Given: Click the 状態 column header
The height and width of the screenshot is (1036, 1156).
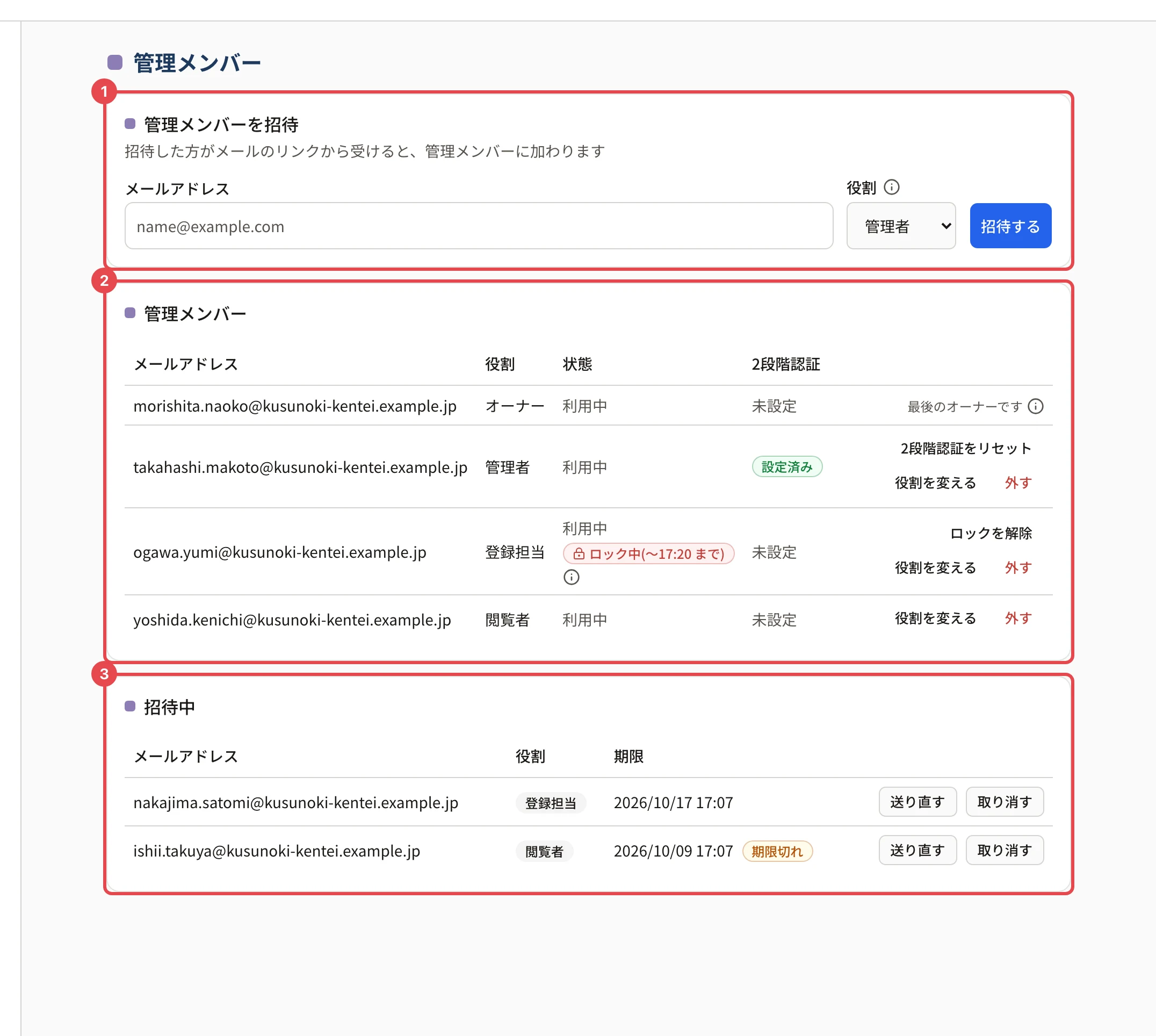Looking at the screenshot, I should click(x=577, y=364).
